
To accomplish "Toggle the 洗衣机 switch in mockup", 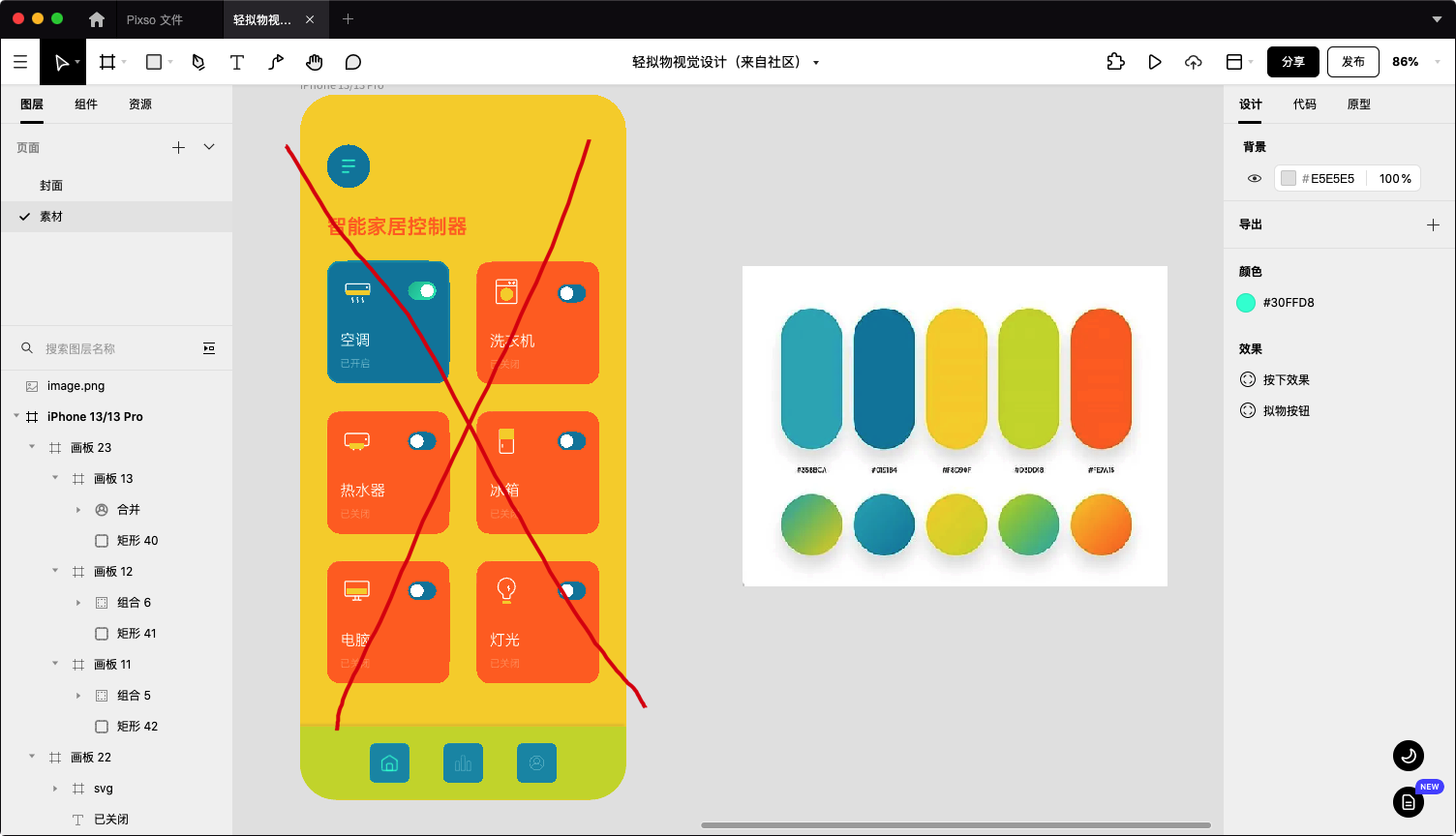I will pyautogui.click(x=571, y=292).
